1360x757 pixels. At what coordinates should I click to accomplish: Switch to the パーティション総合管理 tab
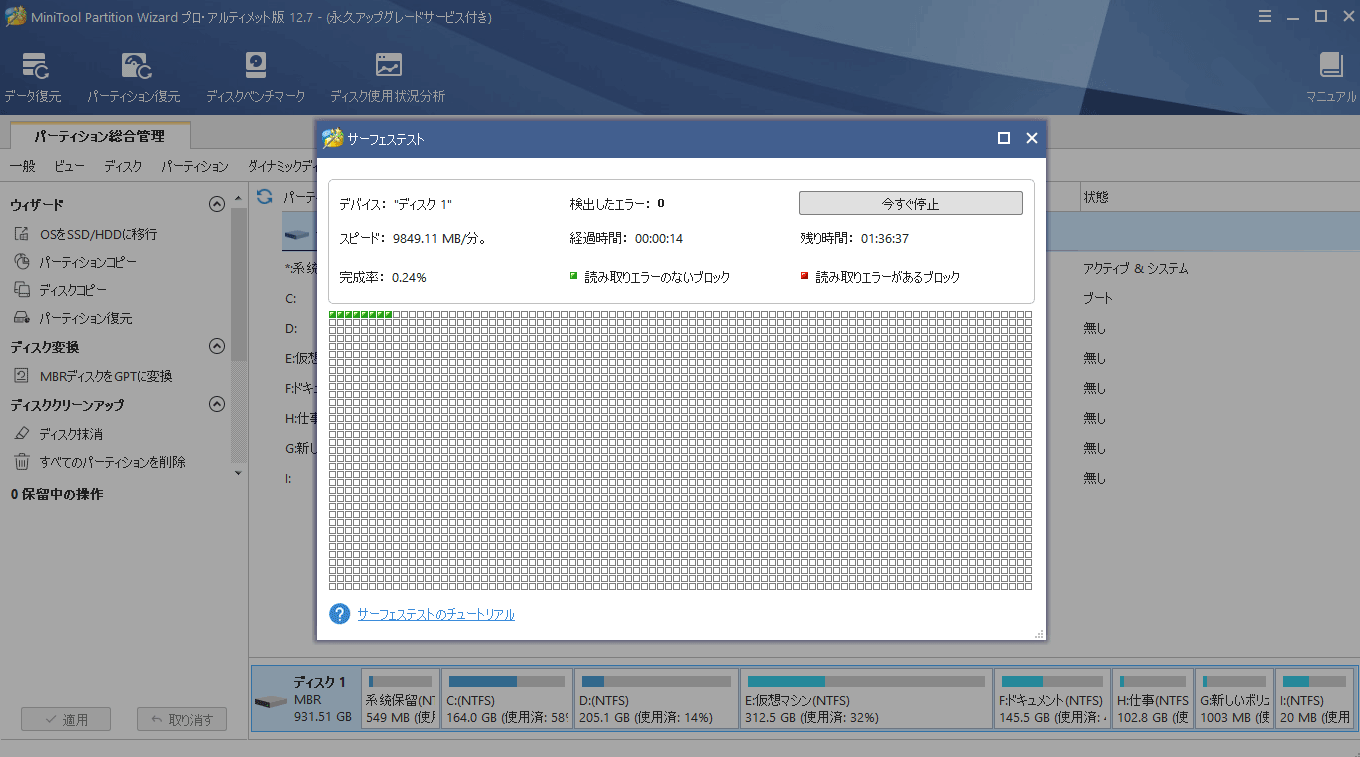(99, 134)
